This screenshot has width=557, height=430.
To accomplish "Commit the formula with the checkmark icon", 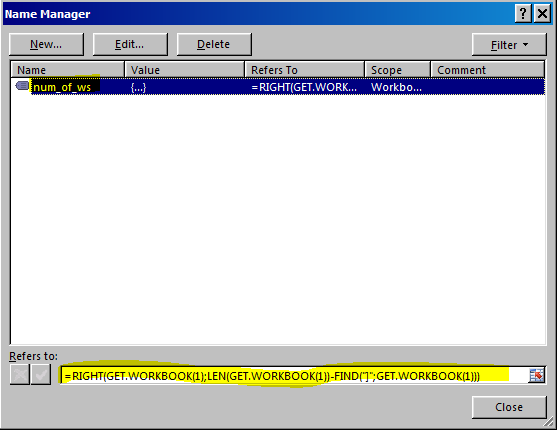I will coord(41,375).
